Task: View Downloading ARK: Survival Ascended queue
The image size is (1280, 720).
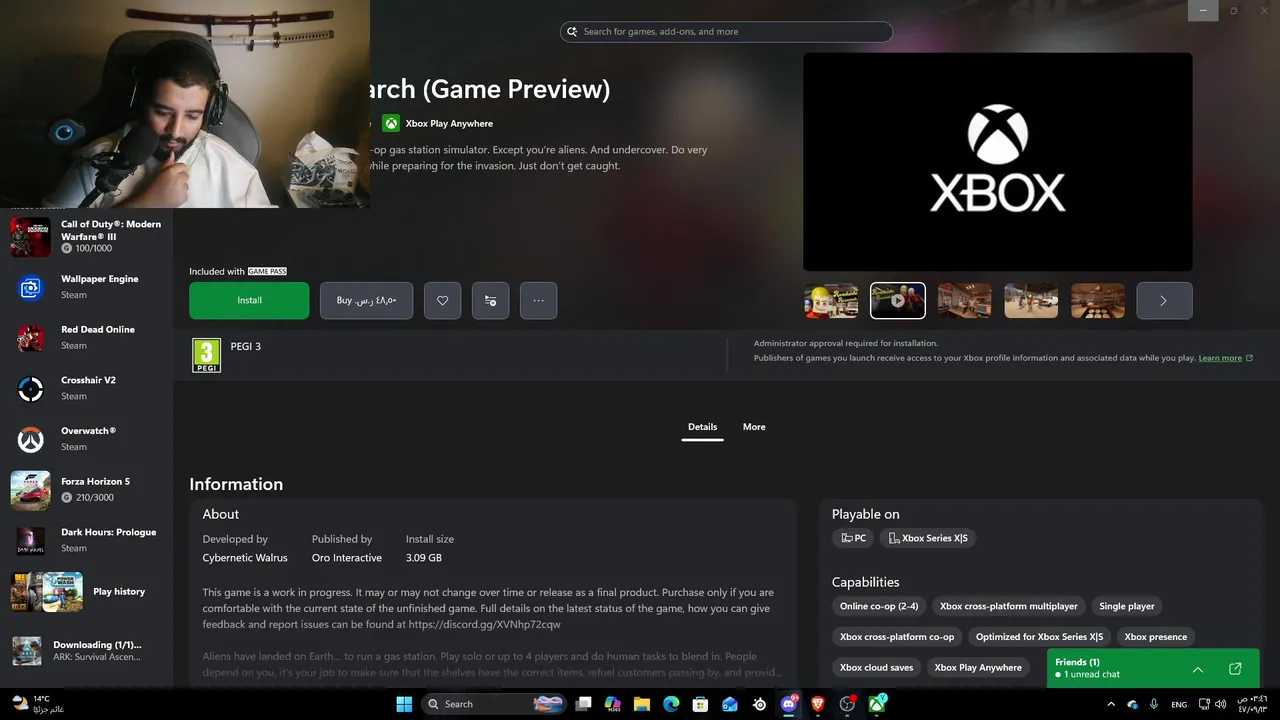Action: coord(86,651)
